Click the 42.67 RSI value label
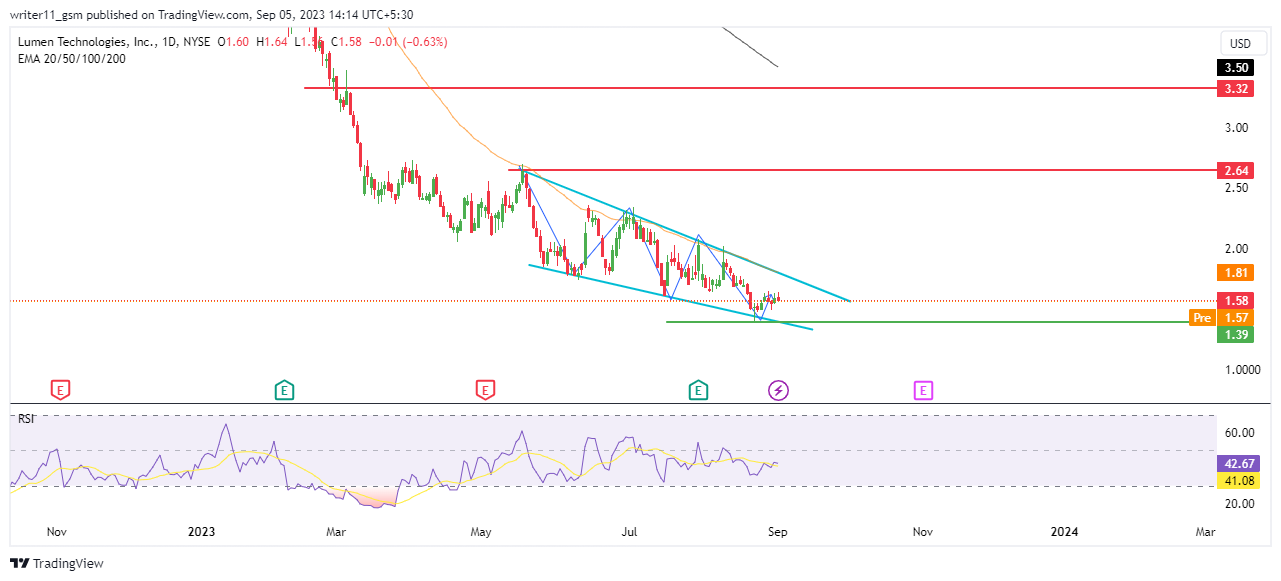1281x581 pixels. 1237,464
